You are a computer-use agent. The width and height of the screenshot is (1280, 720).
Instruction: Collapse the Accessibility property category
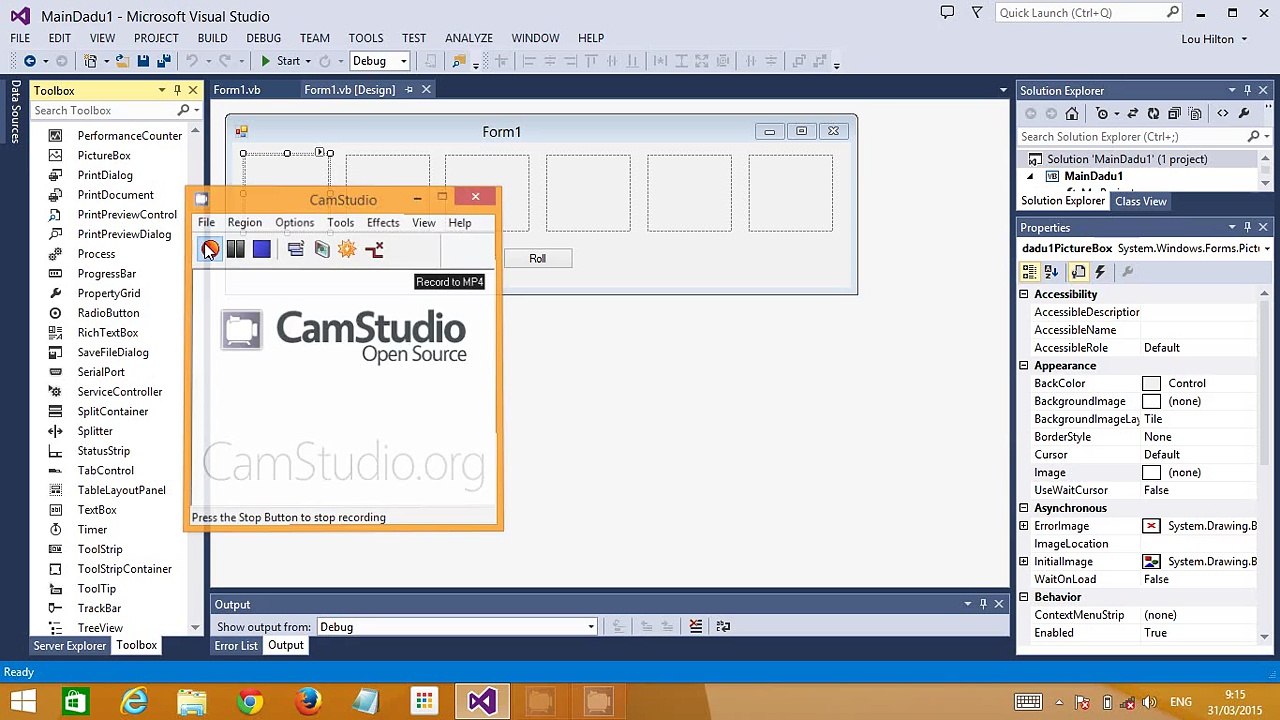(1024, 294)
